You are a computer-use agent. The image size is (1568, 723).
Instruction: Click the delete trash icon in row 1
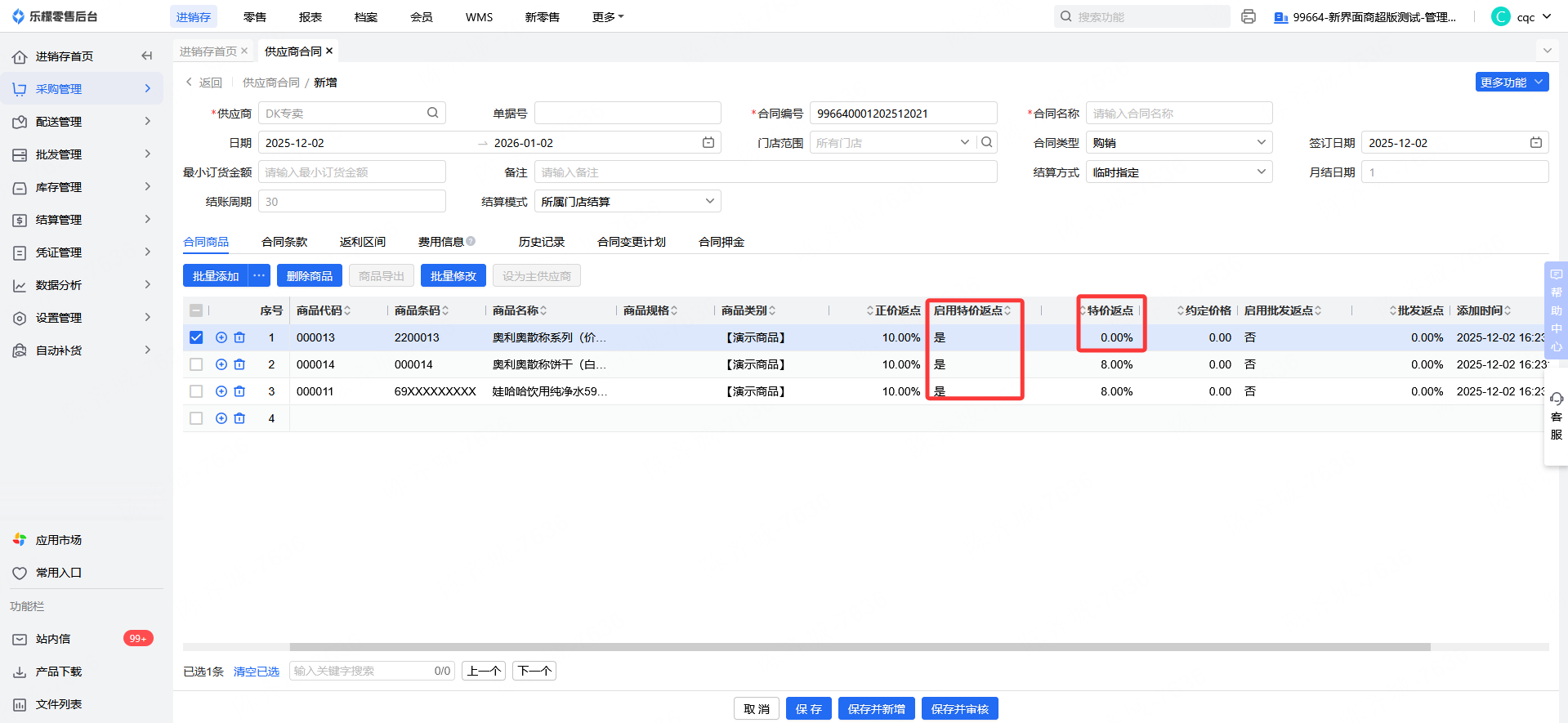pos(239,337)
